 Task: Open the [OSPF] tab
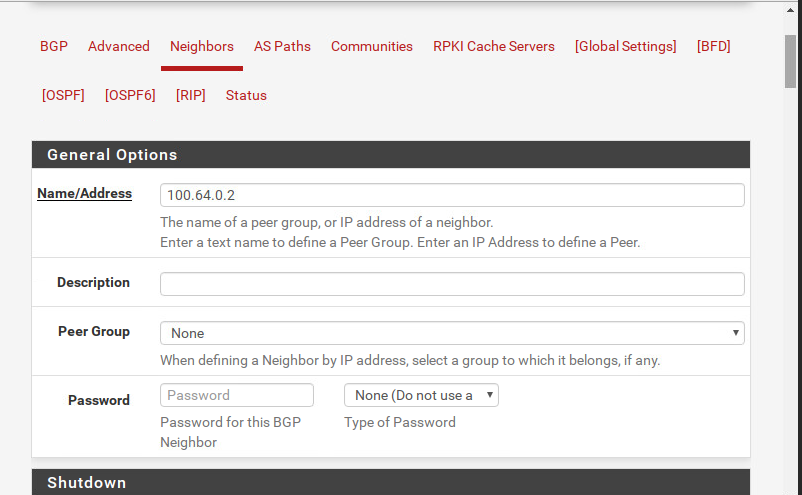[x=63, y=95]
